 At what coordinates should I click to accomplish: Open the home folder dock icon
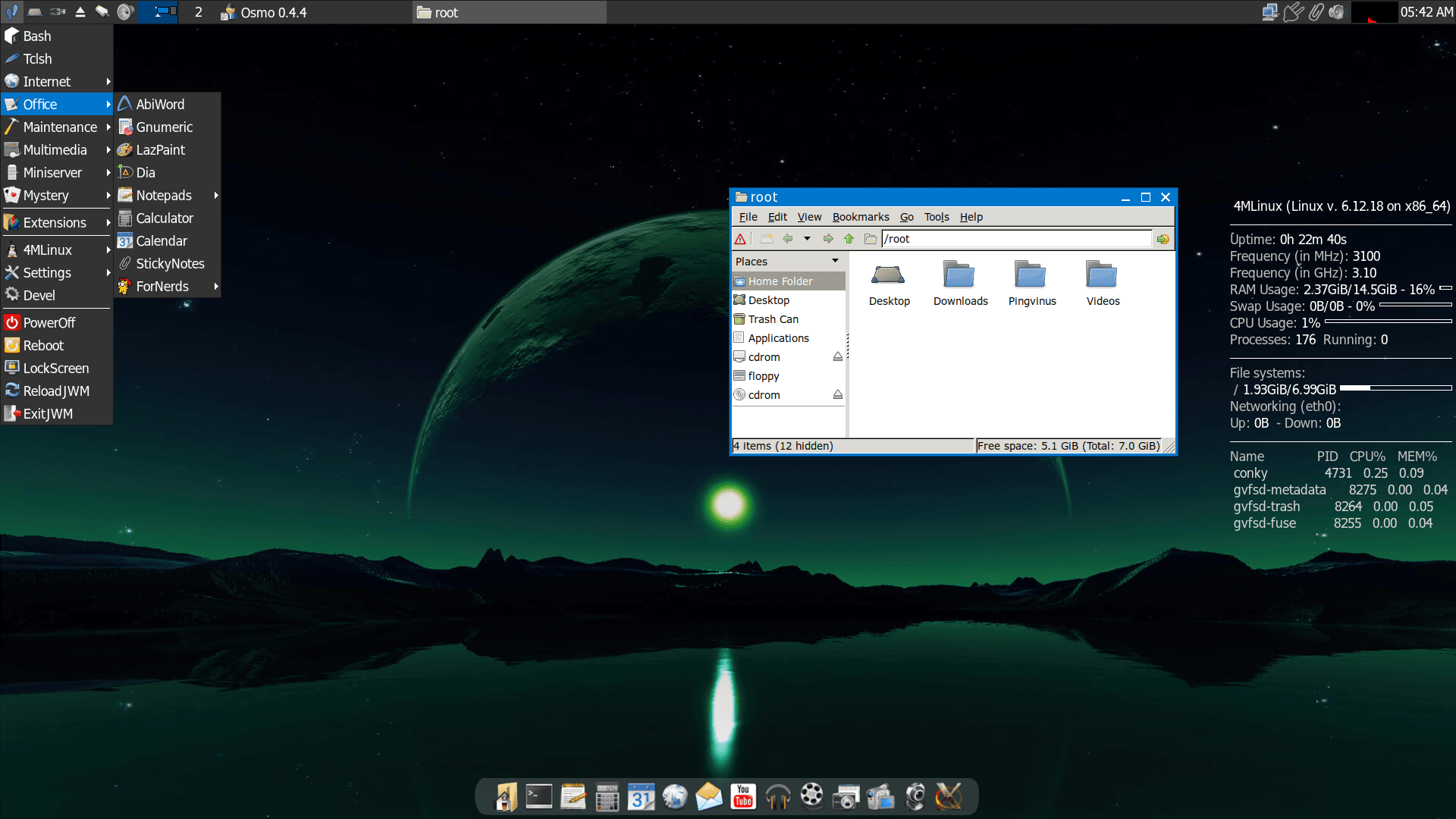pos(506,797)
